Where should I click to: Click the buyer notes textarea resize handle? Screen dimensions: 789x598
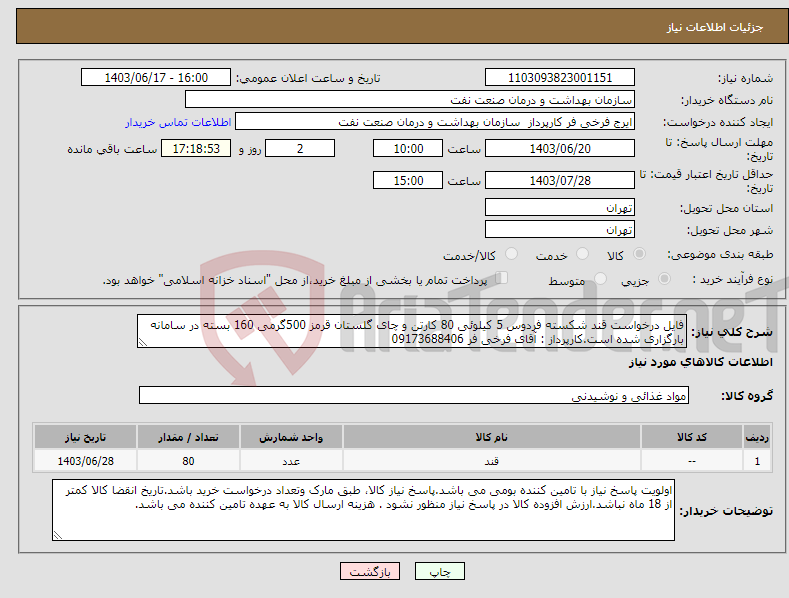click(58, 535)
